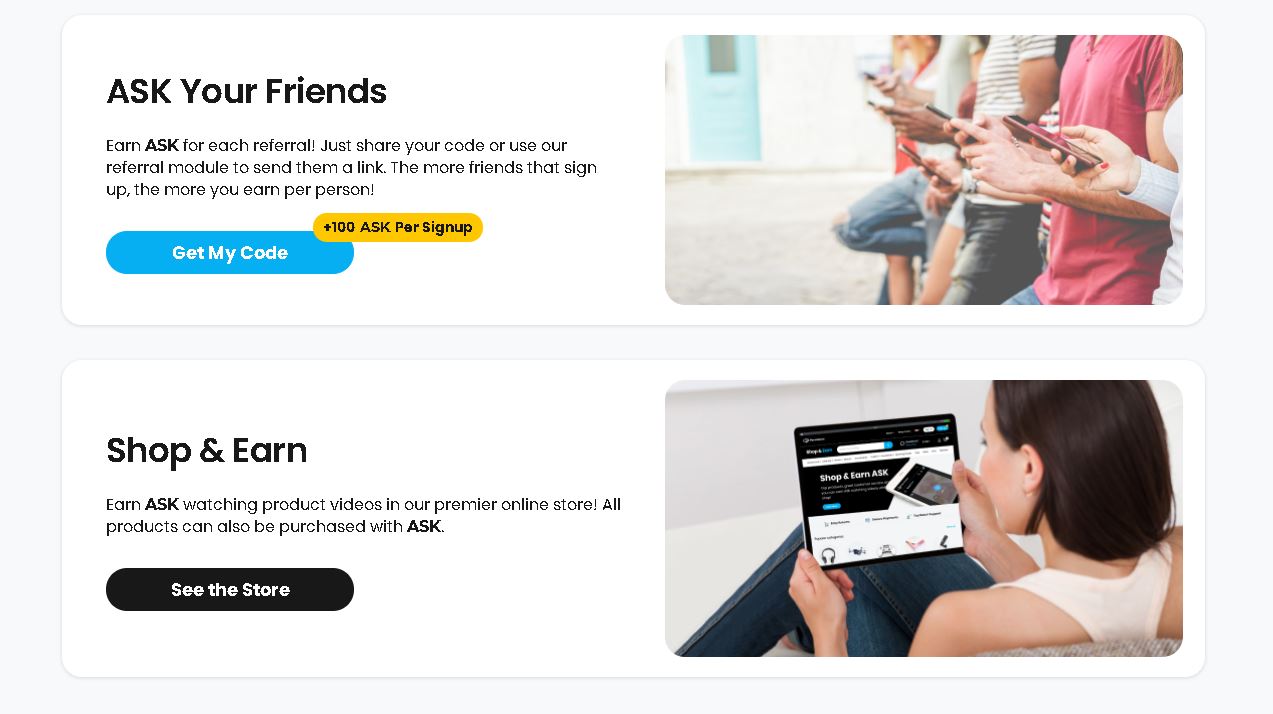Open the woman holding tablet photo

(924, 518)
